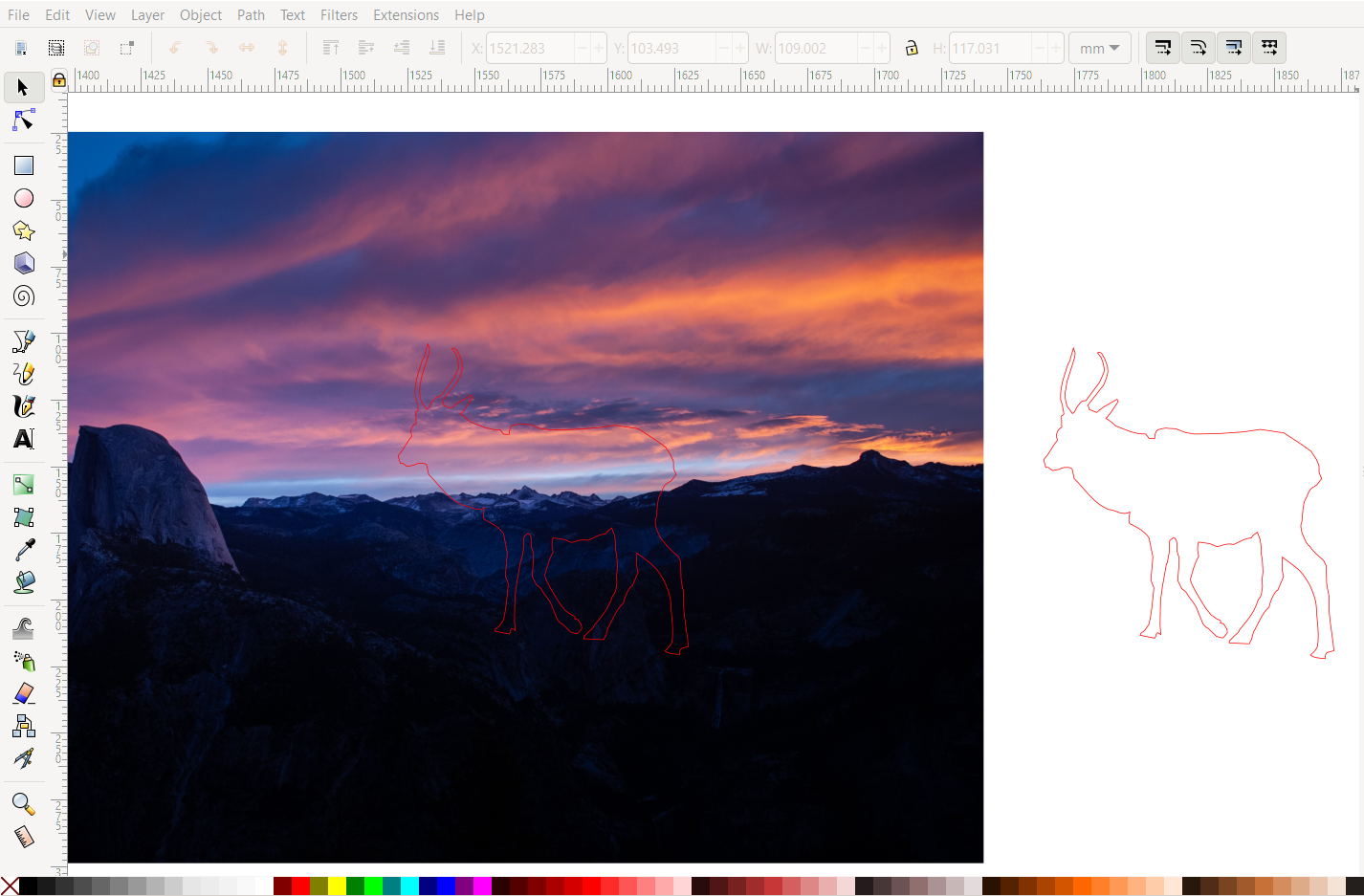Select the Star and polygon tool
Image resolution: width=1364 pixels, height=896 pixels.
coord(24,230)
